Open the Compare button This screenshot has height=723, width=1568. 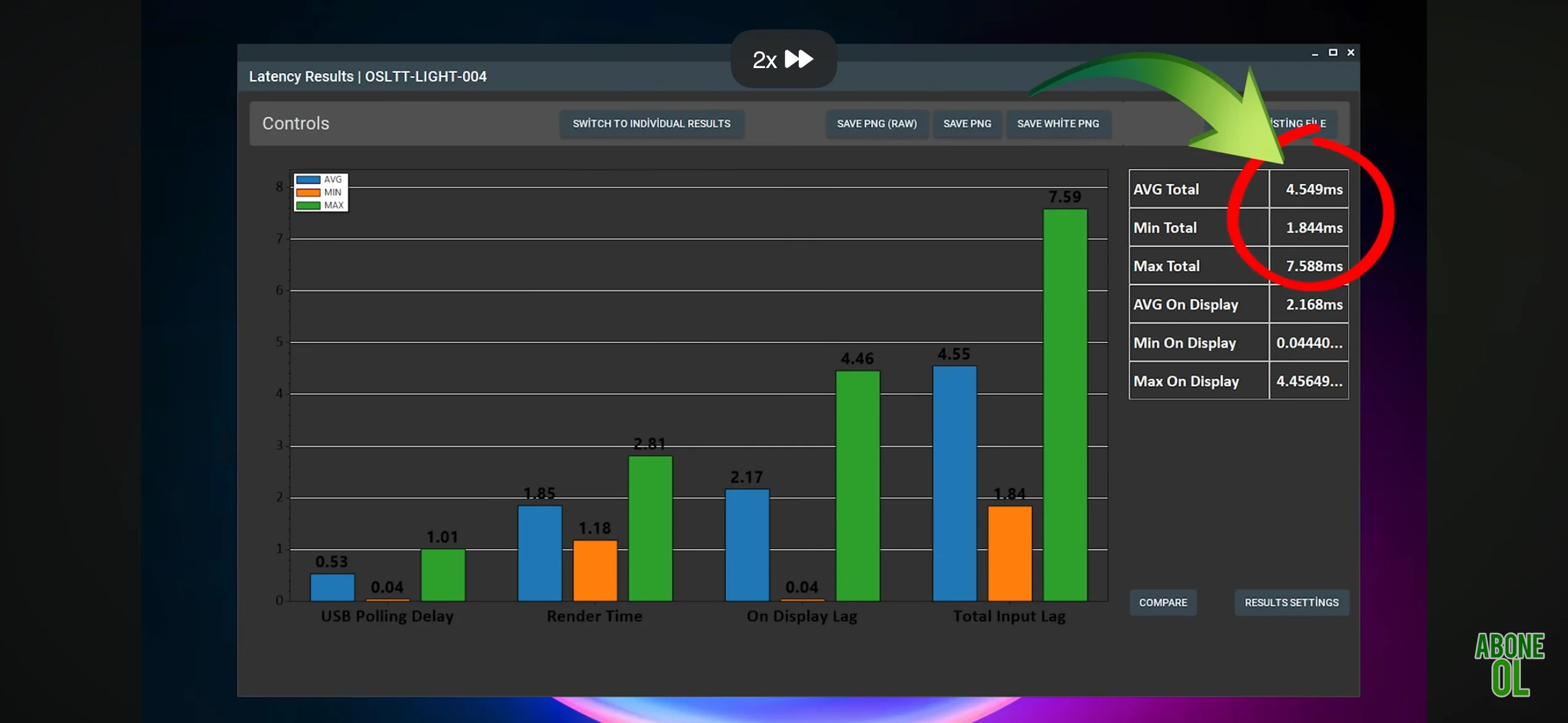[x=1163, y=602]
